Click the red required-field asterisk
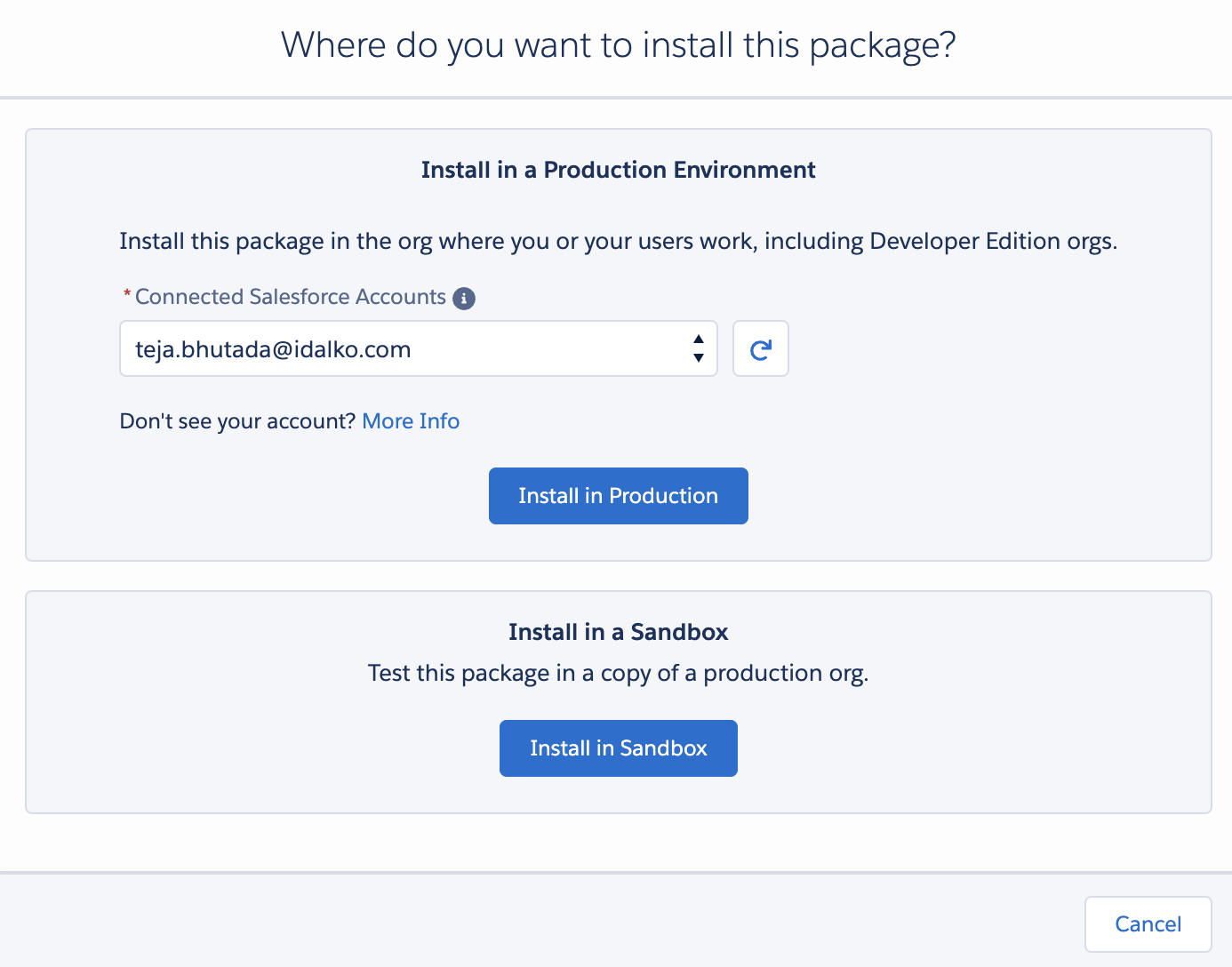 click(127, 294)
